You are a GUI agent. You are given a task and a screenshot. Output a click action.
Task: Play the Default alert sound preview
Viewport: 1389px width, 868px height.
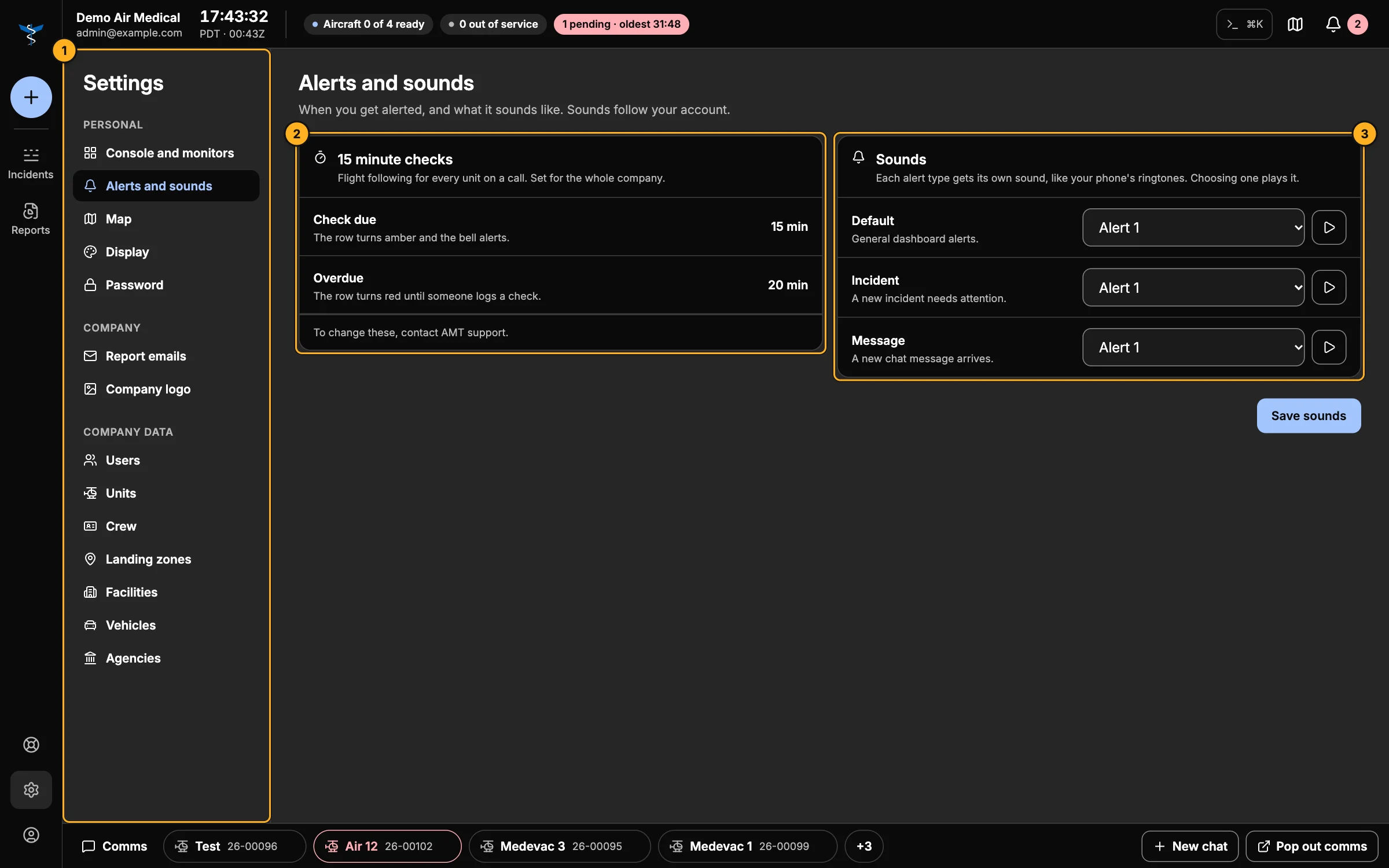[x=1329, y=227]
